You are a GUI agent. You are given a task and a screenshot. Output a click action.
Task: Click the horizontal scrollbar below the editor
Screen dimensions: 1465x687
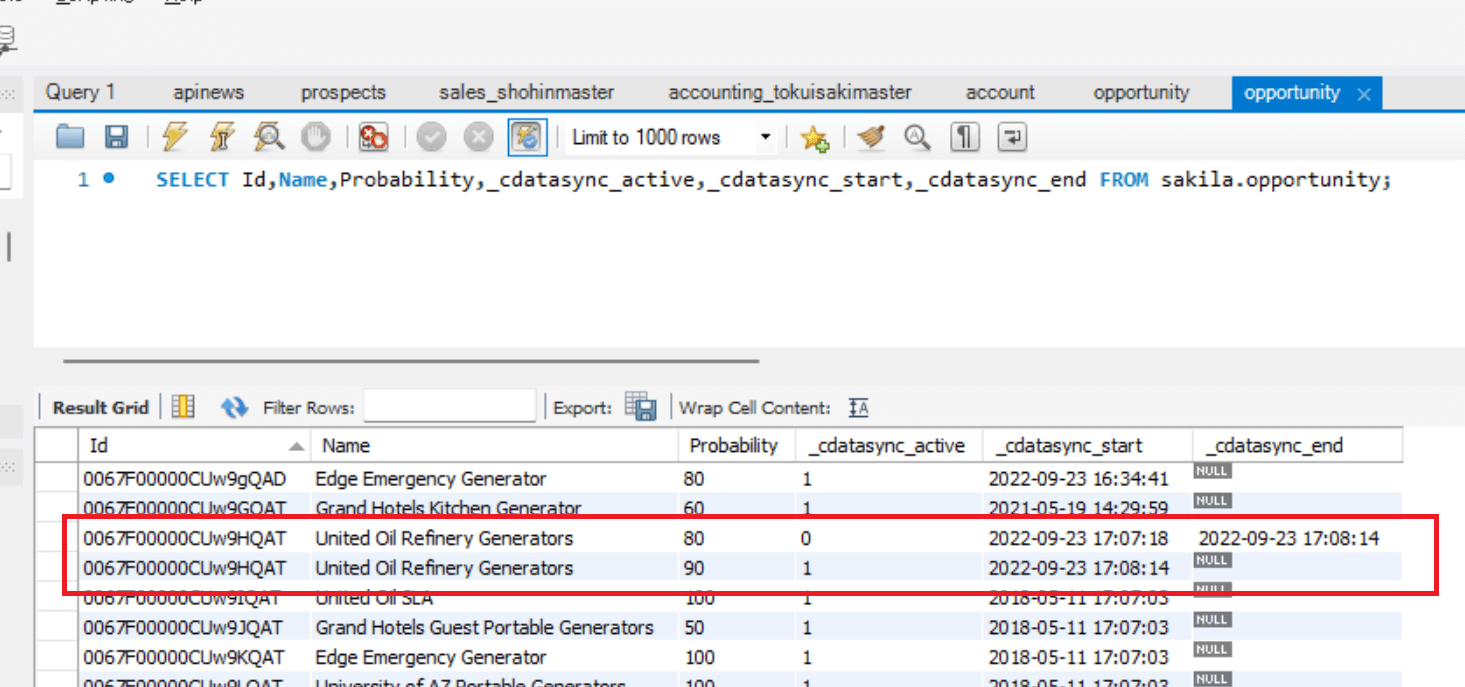411,361
